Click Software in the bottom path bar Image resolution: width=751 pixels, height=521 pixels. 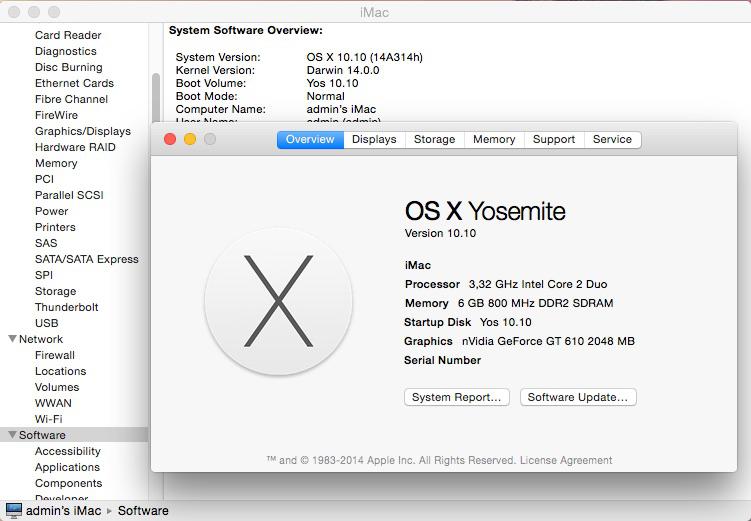click(143, 511)
